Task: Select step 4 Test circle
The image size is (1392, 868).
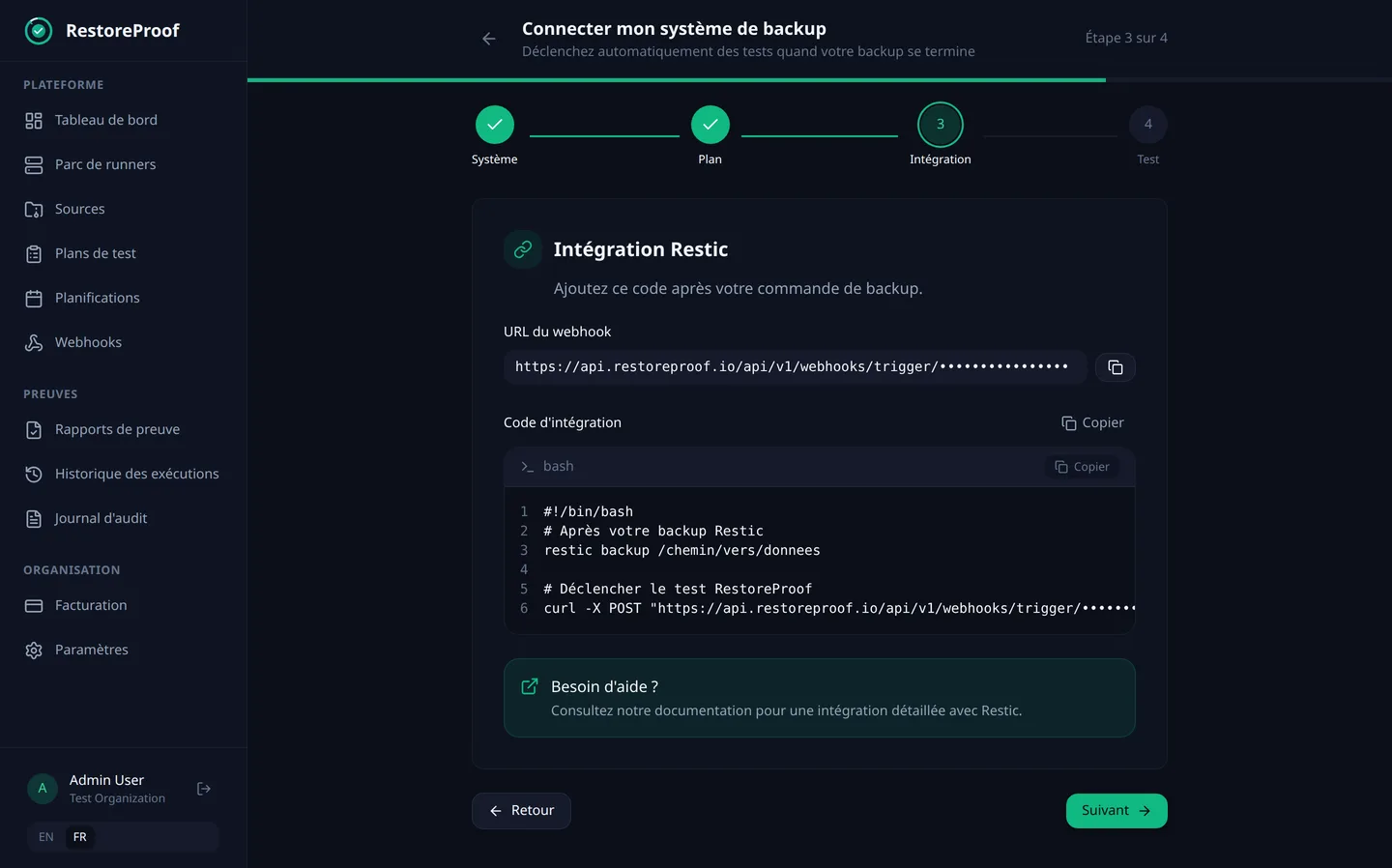Action: pos(1148,125)
